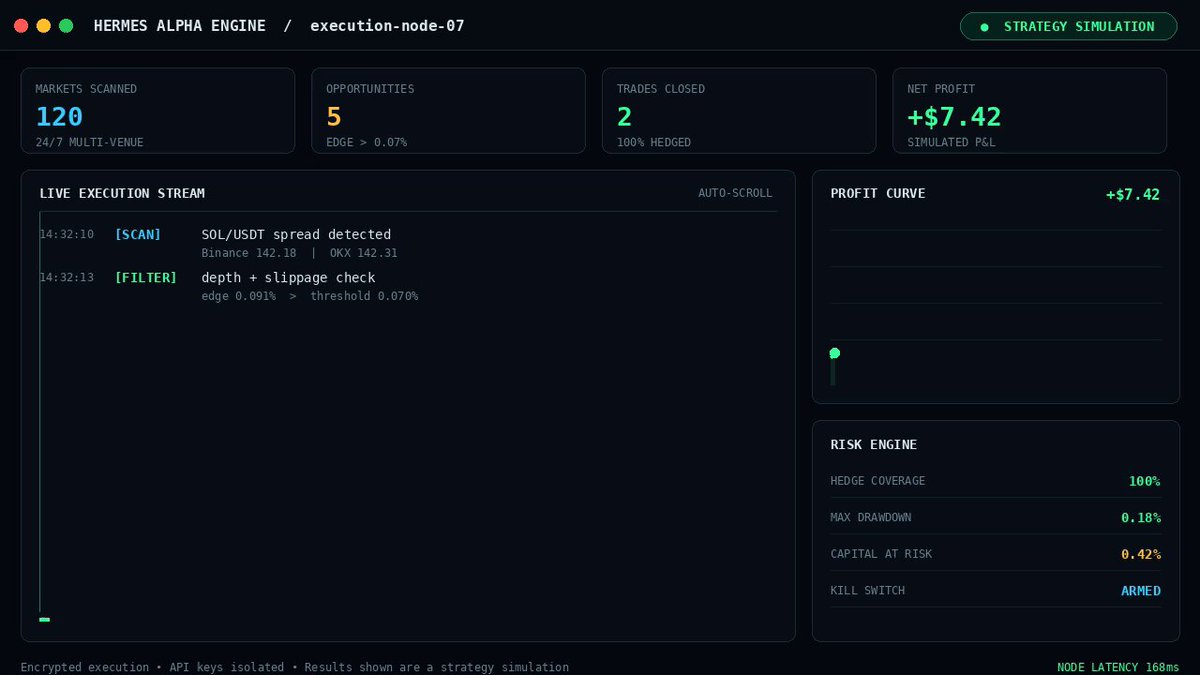Click the red close window dot

click(21, 26)
